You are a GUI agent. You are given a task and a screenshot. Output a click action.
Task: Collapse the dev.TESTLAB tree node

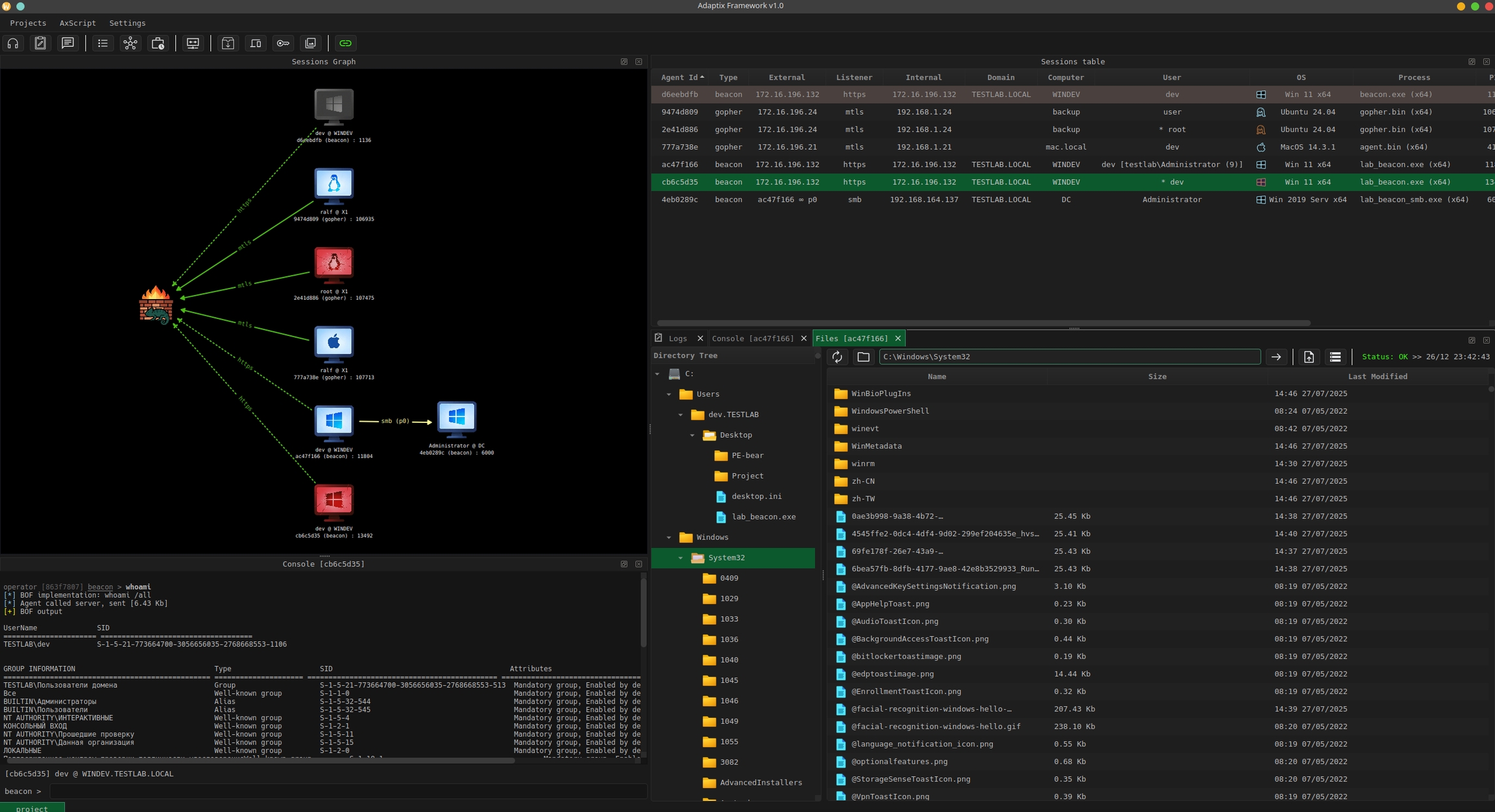pos(681,414)
